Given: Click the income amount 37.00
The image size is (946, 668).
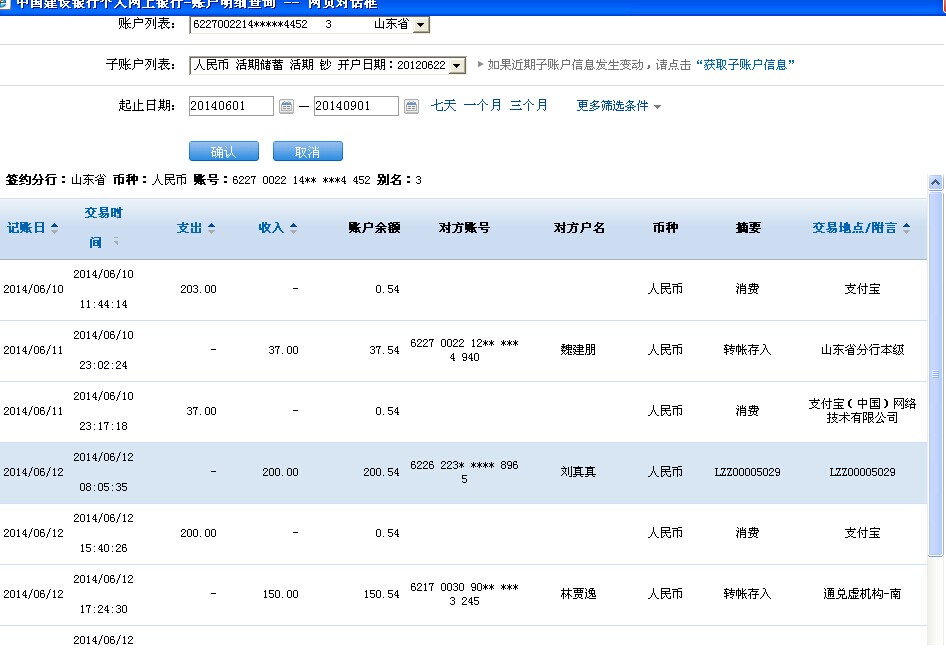Looking at the screenshot, I should coord(284,350).
